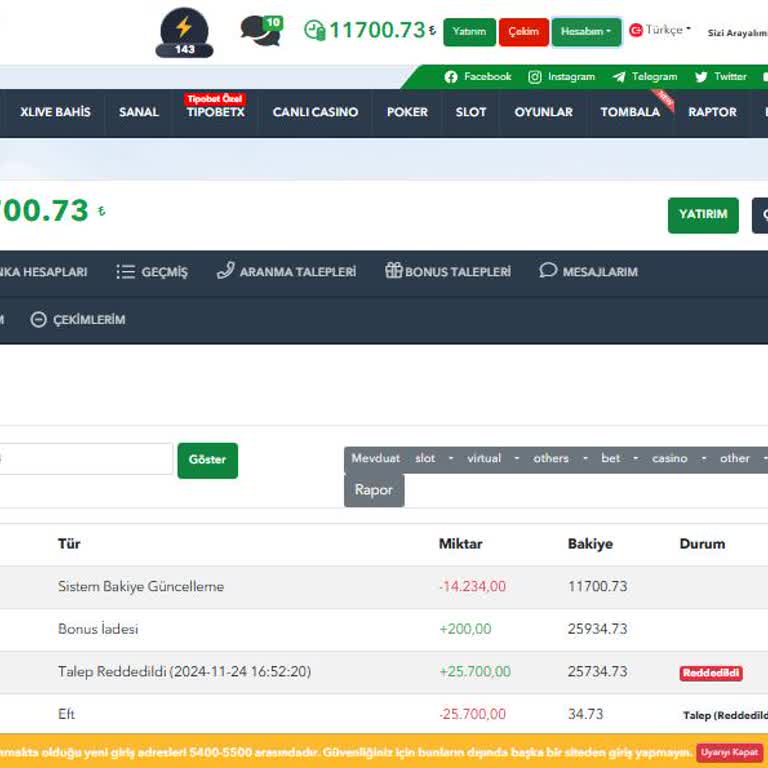Screen dimensions: 768x768
Task: Go to the Poker menu section
Action: (407, 112)
